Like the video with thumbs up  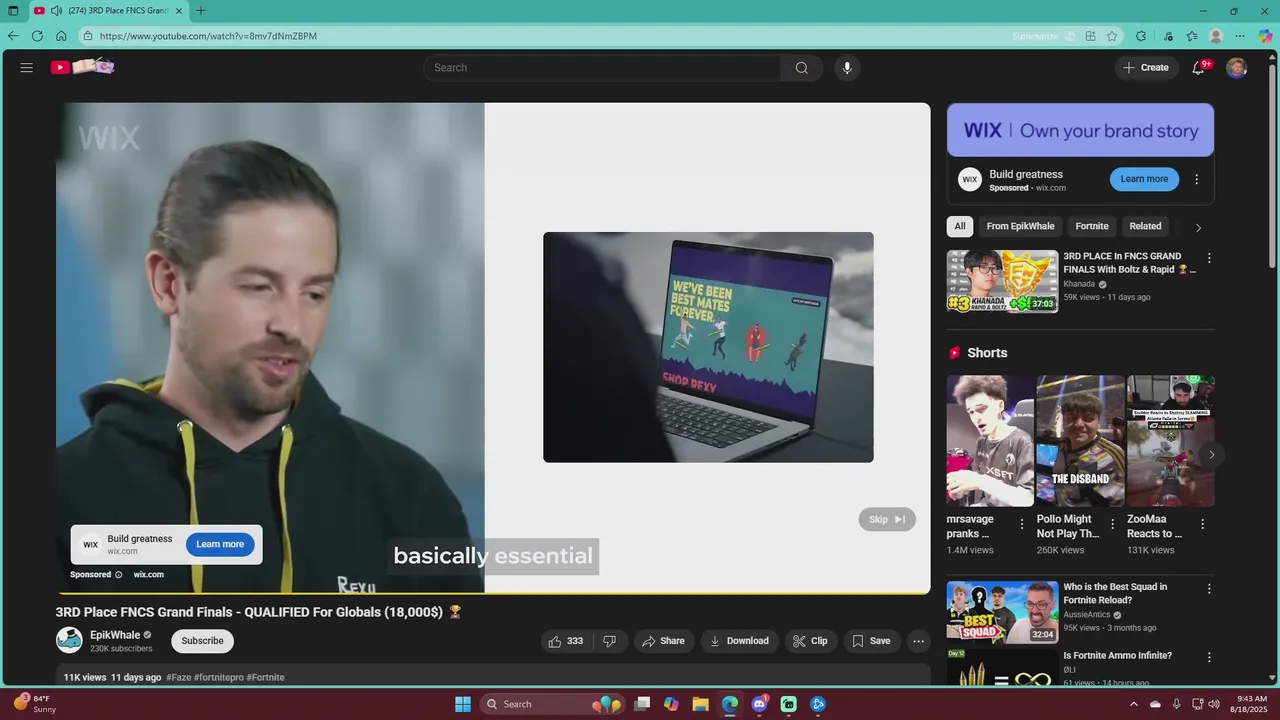coord(566,641)
